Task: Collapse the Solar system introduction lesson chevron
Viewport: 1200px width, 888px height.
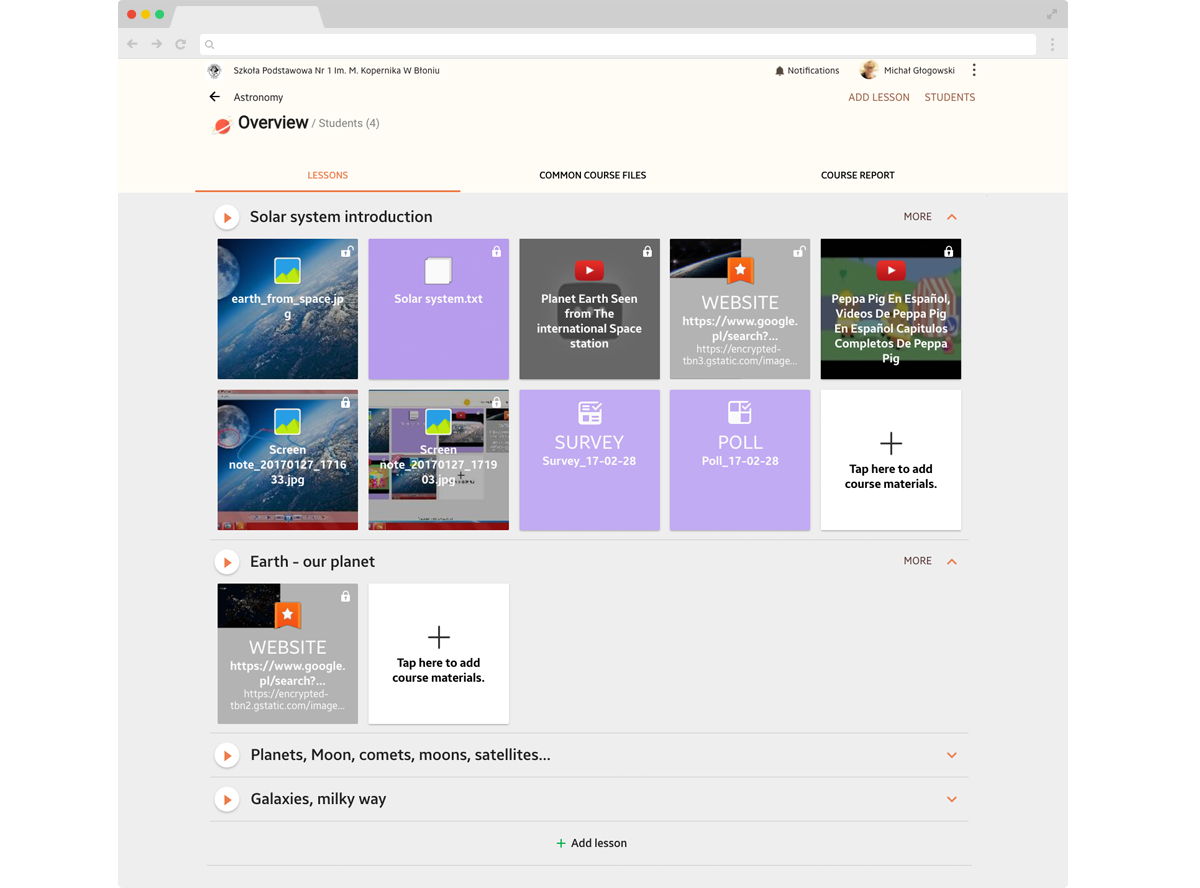Action: coord(952,217)
